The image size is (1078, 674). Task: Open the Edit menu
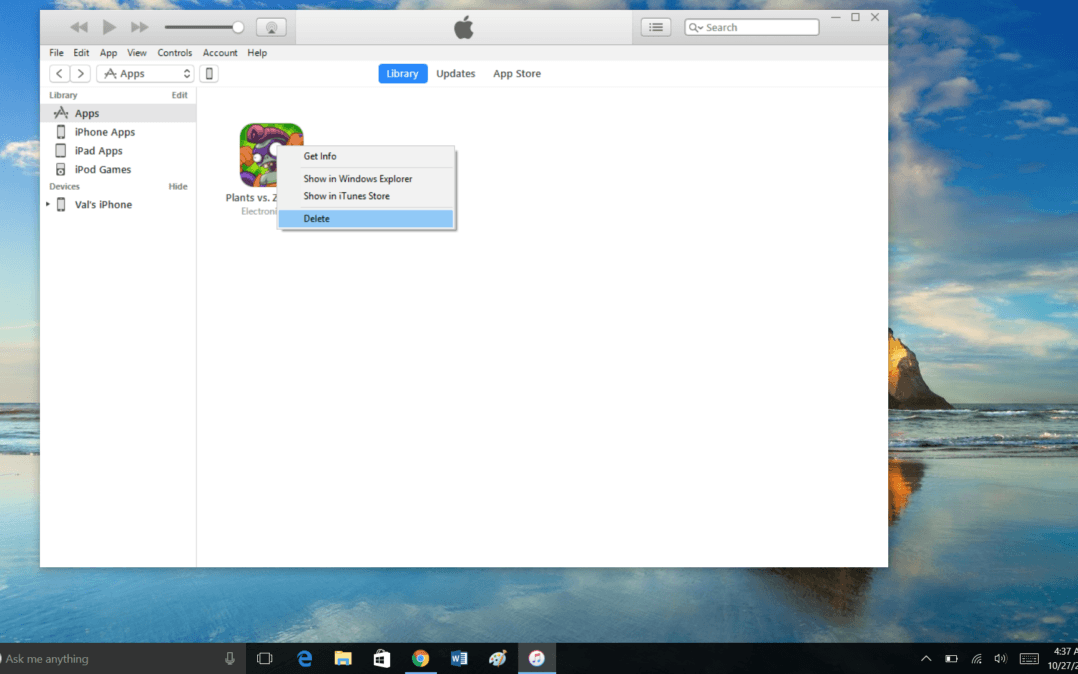click(x=81, y=53)
